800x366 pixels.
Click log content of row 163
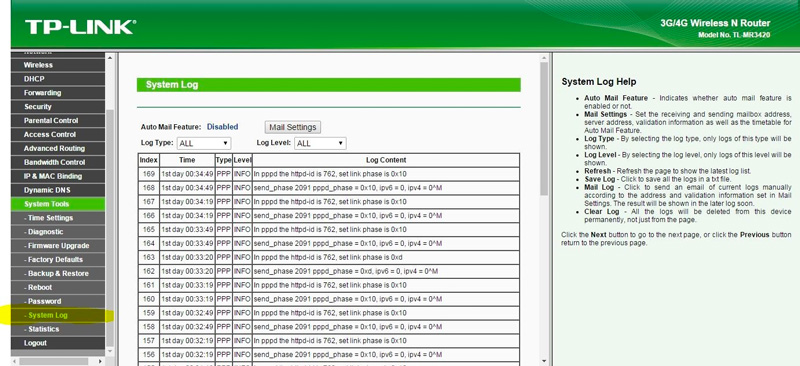(x=386, y=257)
